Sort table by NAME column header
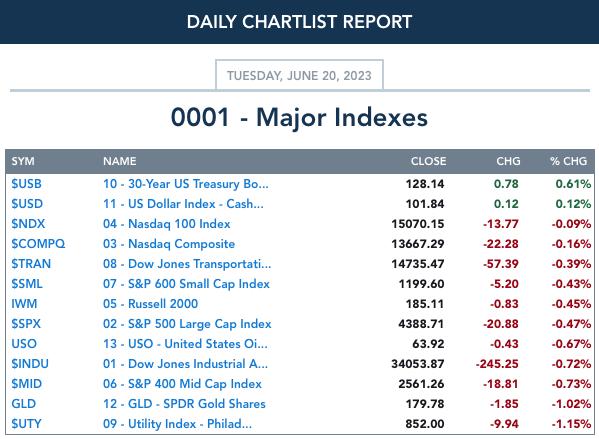599x439 pixels. pos(120,161)
